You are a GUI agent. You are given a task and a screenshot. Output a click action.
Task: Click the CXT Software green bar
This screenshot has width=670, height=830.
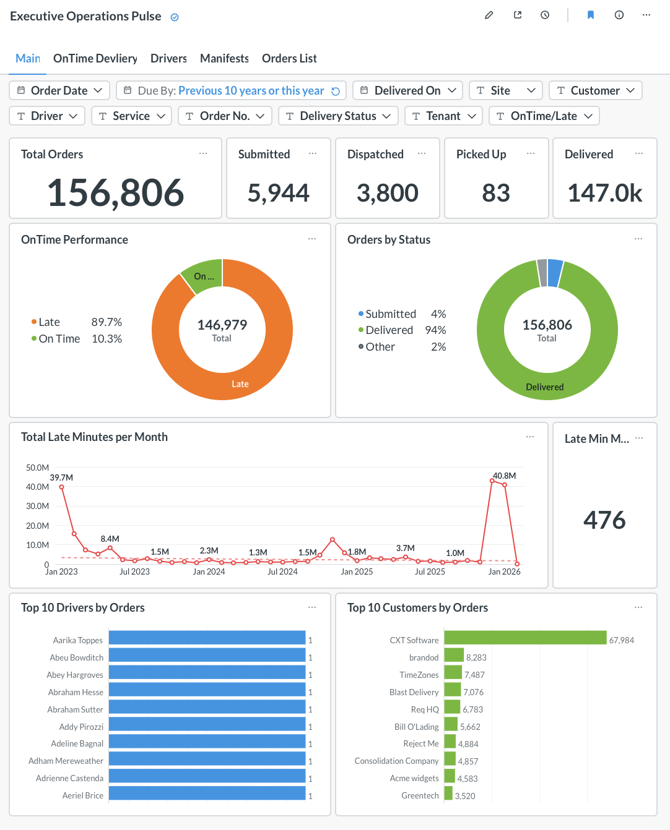point(525,639)
